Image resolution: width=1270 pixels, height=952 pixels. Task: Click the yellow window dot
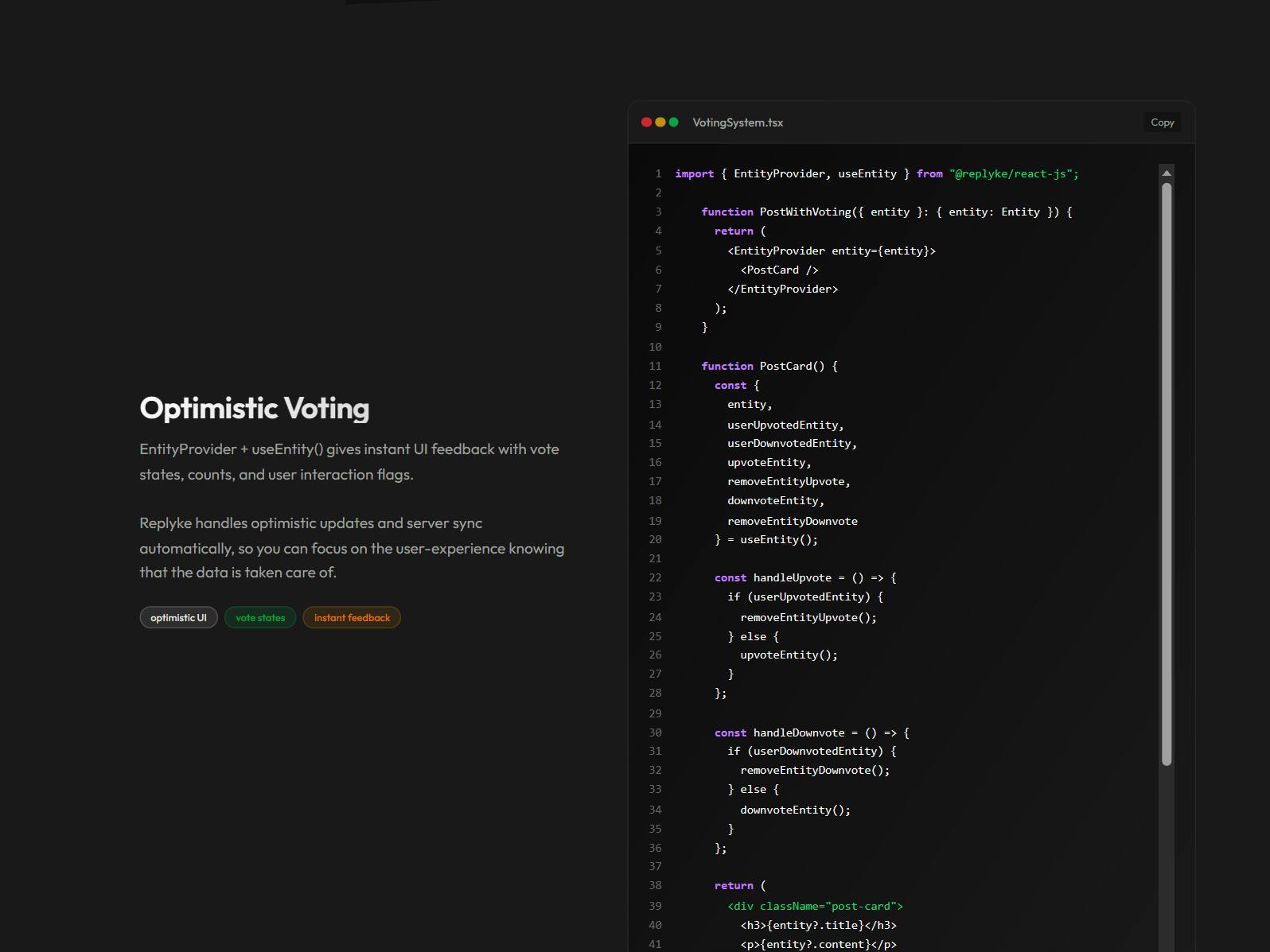660,122
